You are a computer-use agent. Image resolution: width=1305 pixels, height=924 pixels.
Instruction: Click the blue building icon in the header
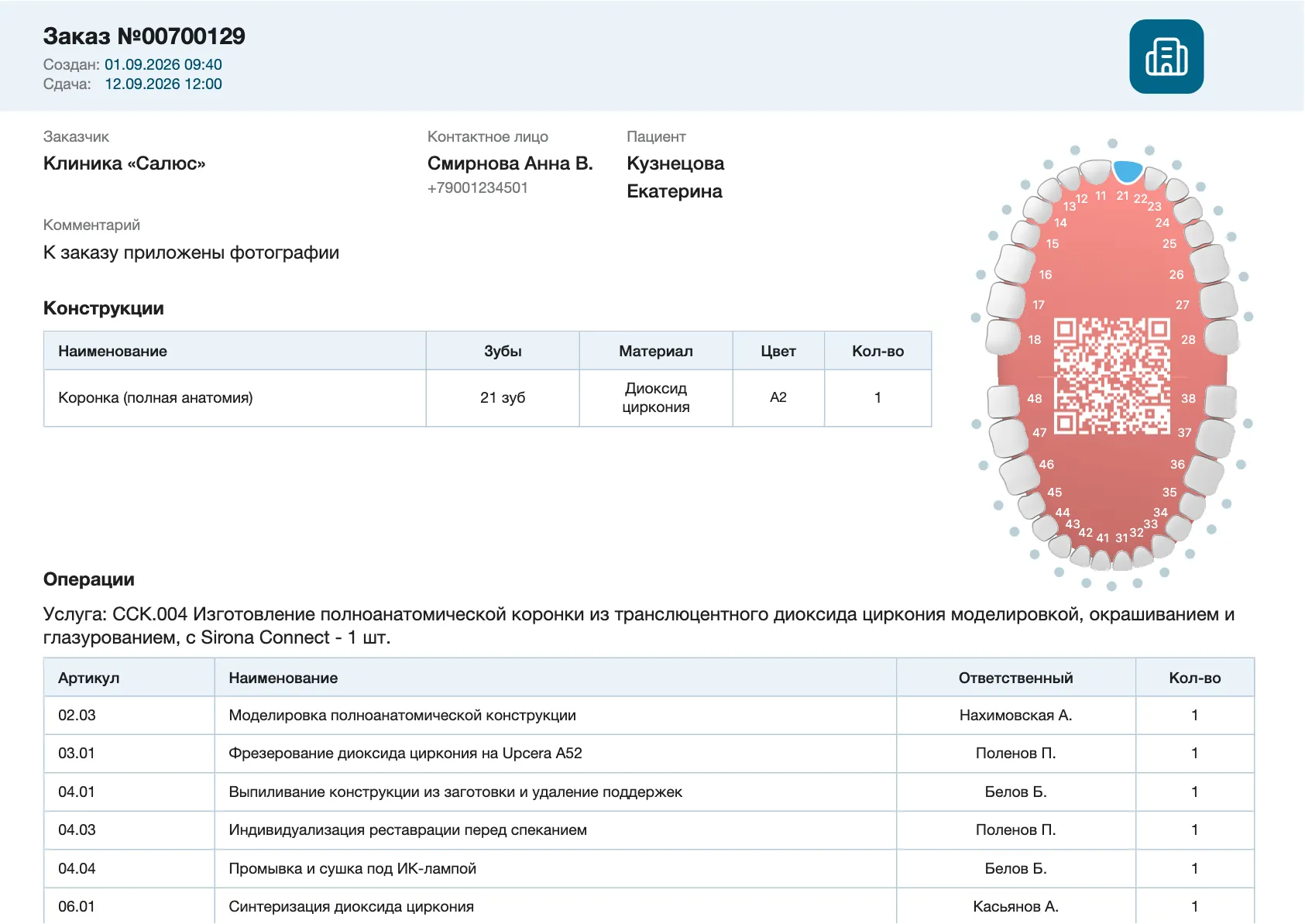point(1166,57)
